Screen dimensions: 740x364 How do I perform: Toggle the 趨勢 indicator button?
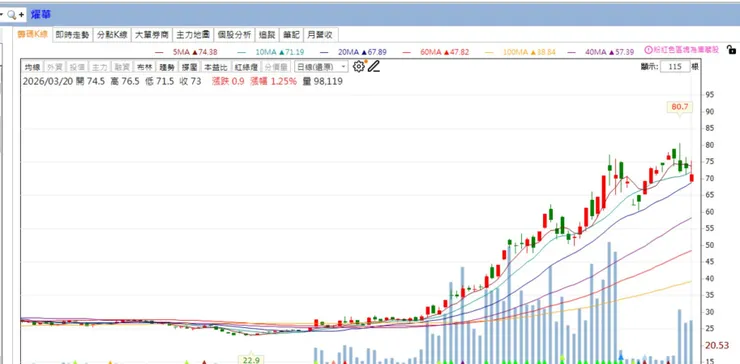pyautogui.click(x=167, y=67)
